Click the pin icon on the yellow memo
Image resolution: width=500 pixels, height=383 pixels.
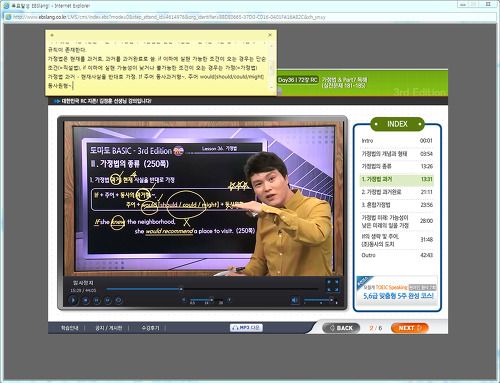pos(52,35)
